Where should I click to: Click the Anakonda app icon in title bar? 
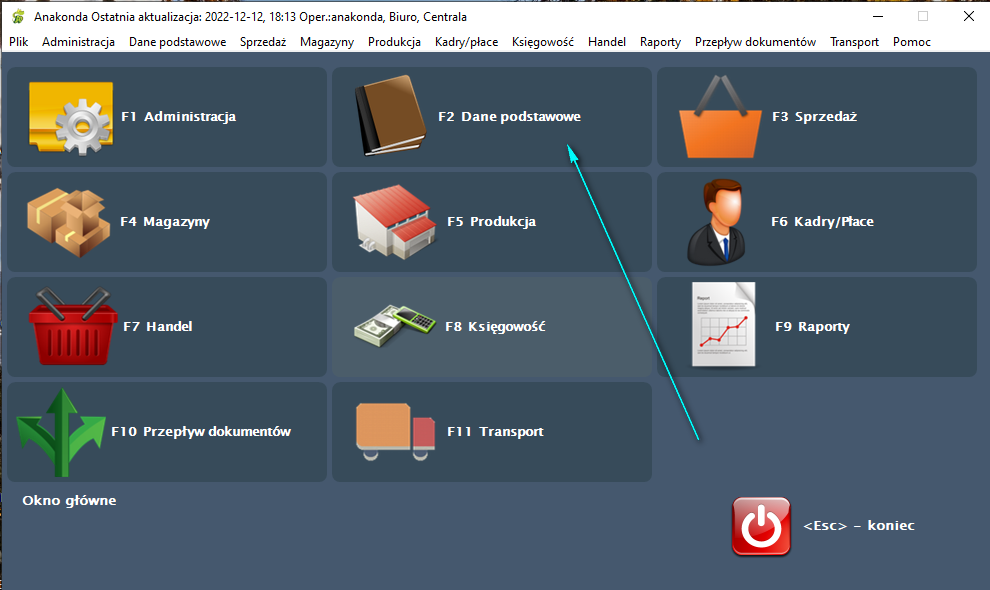(x=18, y=16)
